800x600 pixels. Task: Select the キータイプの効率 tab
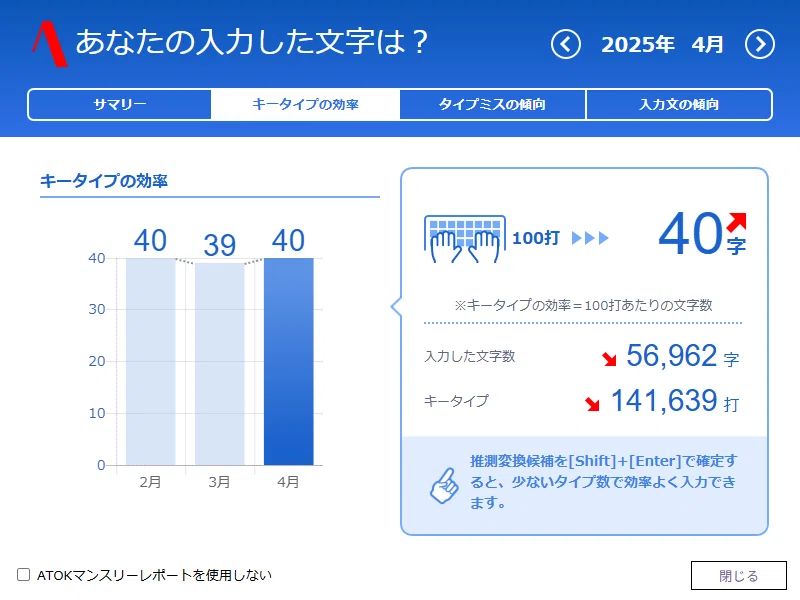tap(305, 105)
